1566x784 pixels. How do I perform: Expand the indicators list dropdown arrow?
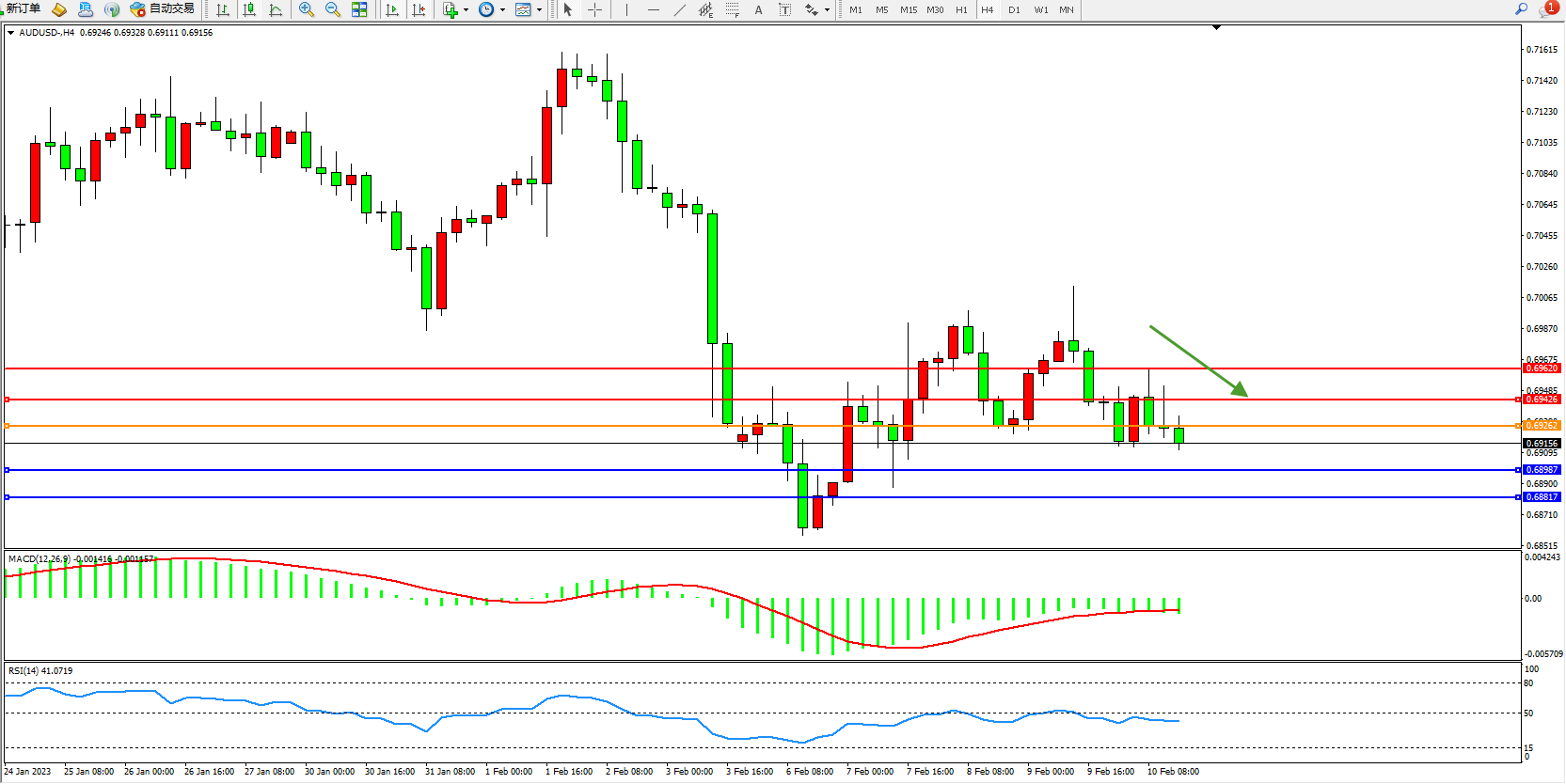(466, 9)
